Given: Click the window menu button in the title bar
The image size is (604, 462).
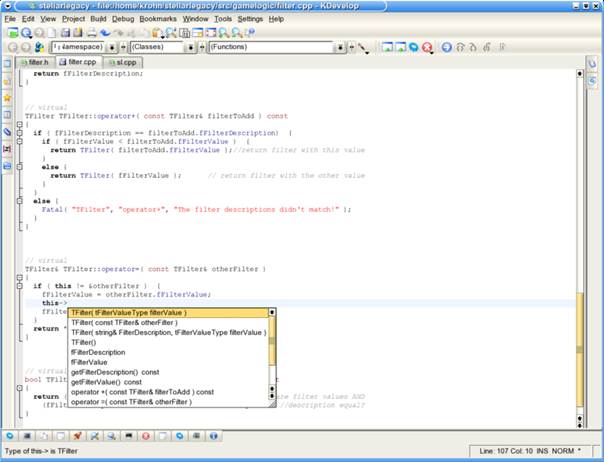Looking at the screenshot, I should [x=7, y=6].
